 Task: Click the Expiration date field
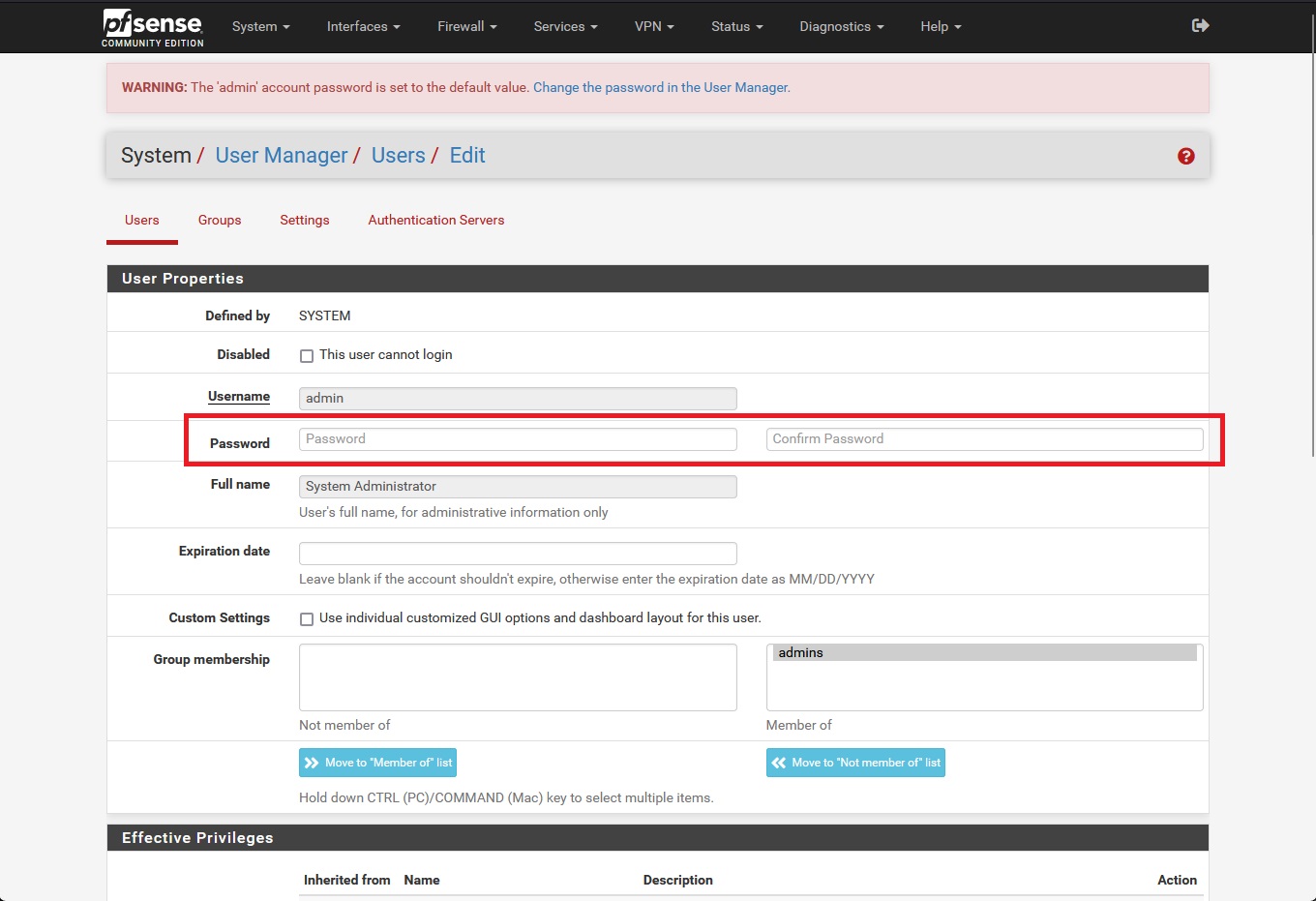(518, 553)
